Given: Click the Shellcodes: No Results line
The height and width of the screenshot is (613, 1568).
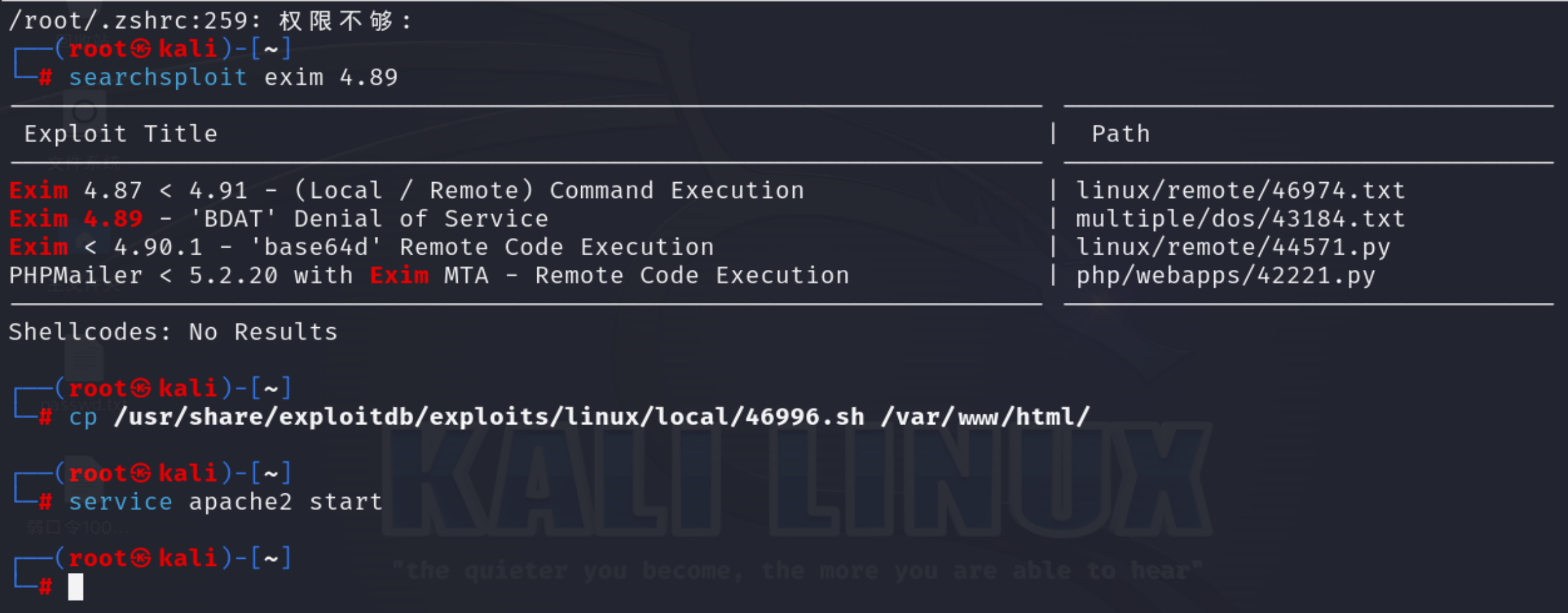Looking at the screenshot, I should [x=173, y=332].
